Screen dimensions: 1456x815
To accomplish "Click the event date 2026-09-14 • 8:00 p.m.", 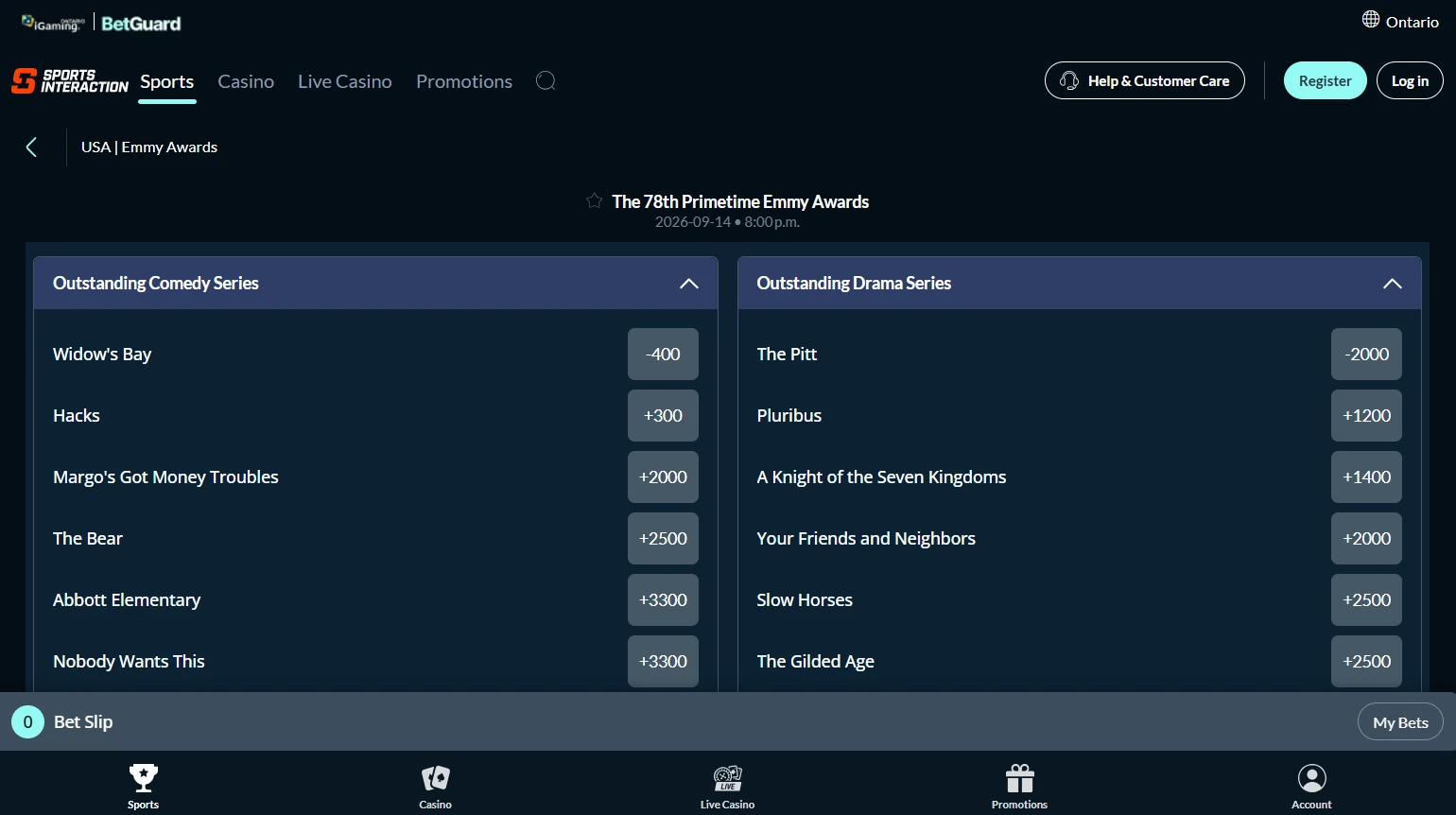I will click(x=727, y=222).
